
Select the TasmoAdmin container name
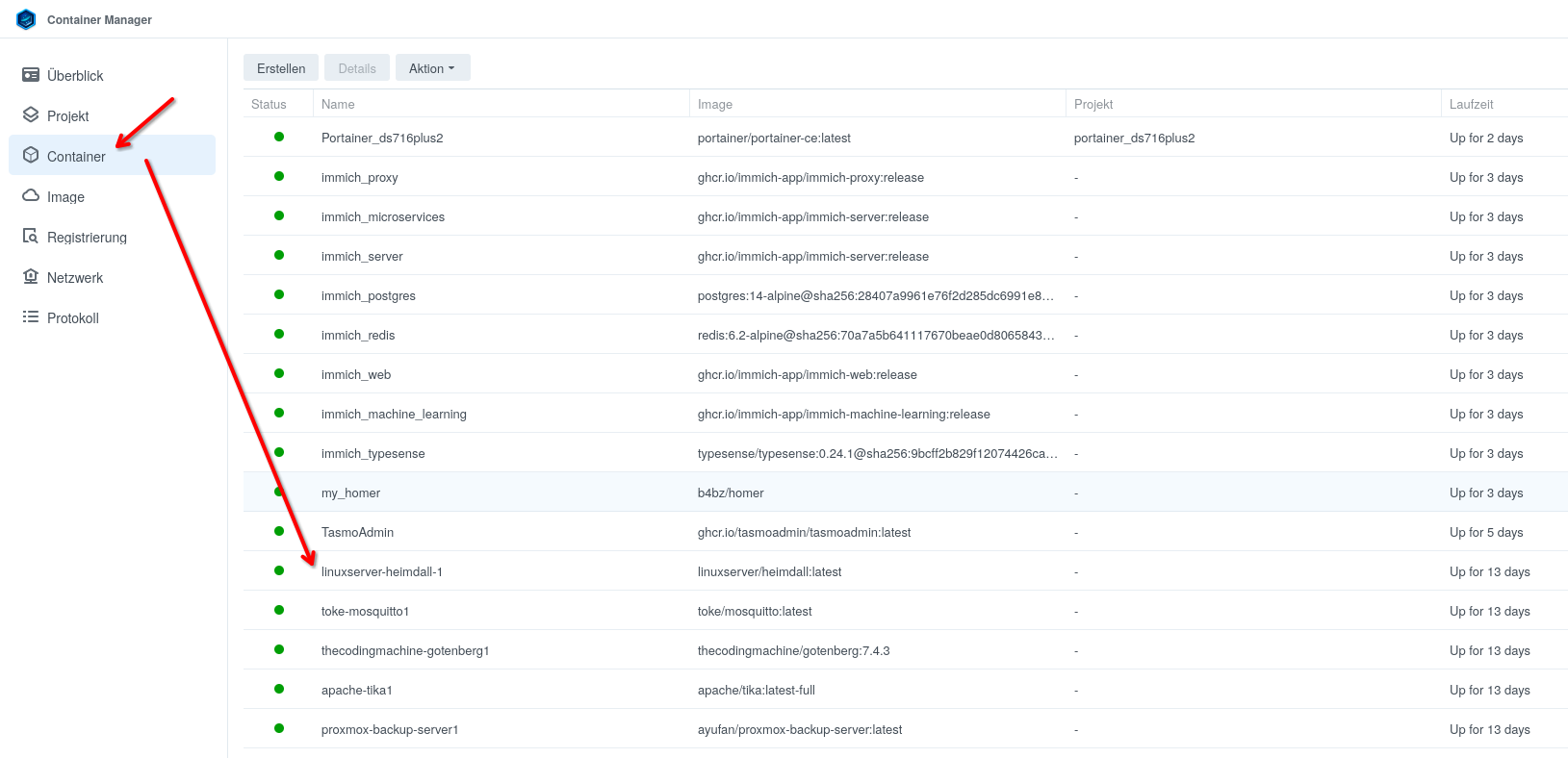[357, 532]
